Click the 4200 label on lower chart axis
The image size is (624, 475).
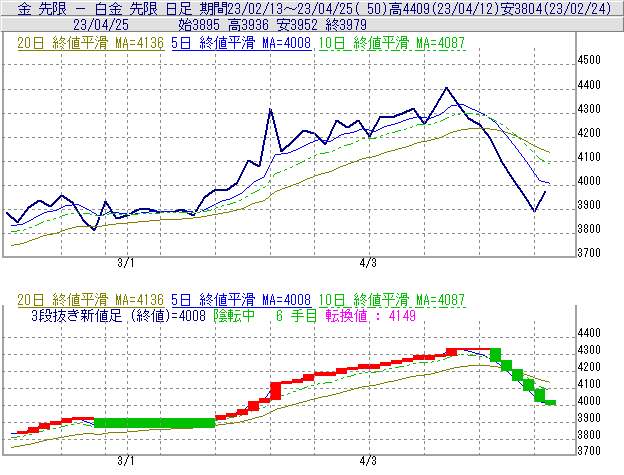click(x=589, y=366)
